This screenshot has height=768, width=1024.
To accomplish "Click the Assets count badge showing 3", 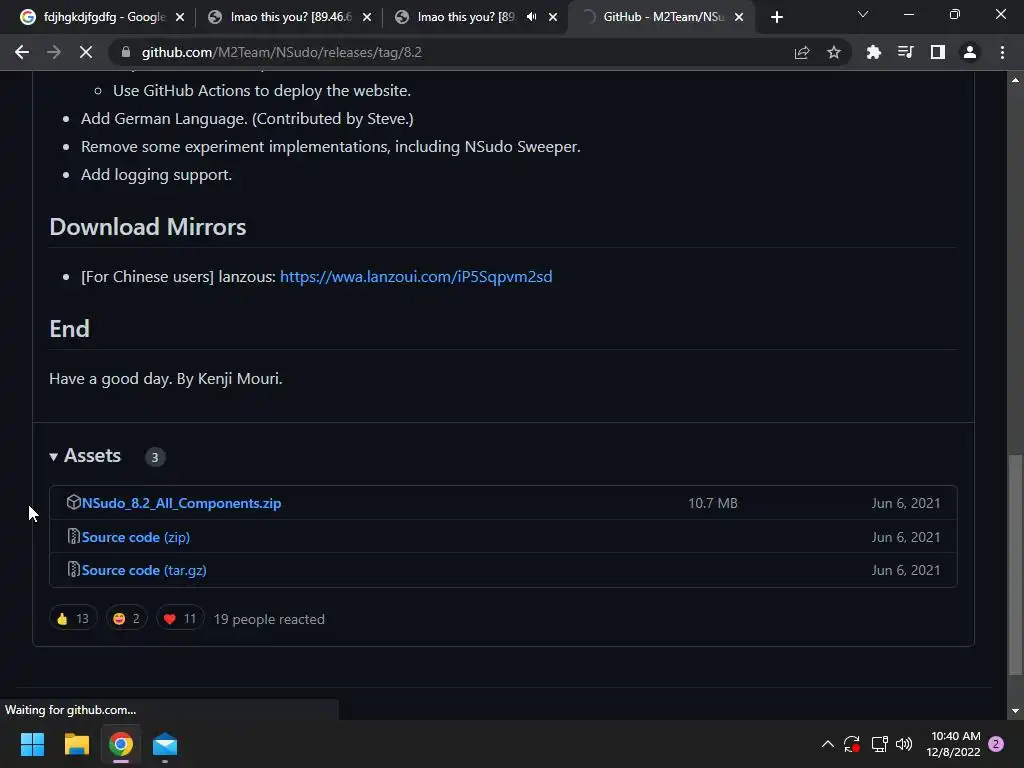I will click(x=155, y=457).
